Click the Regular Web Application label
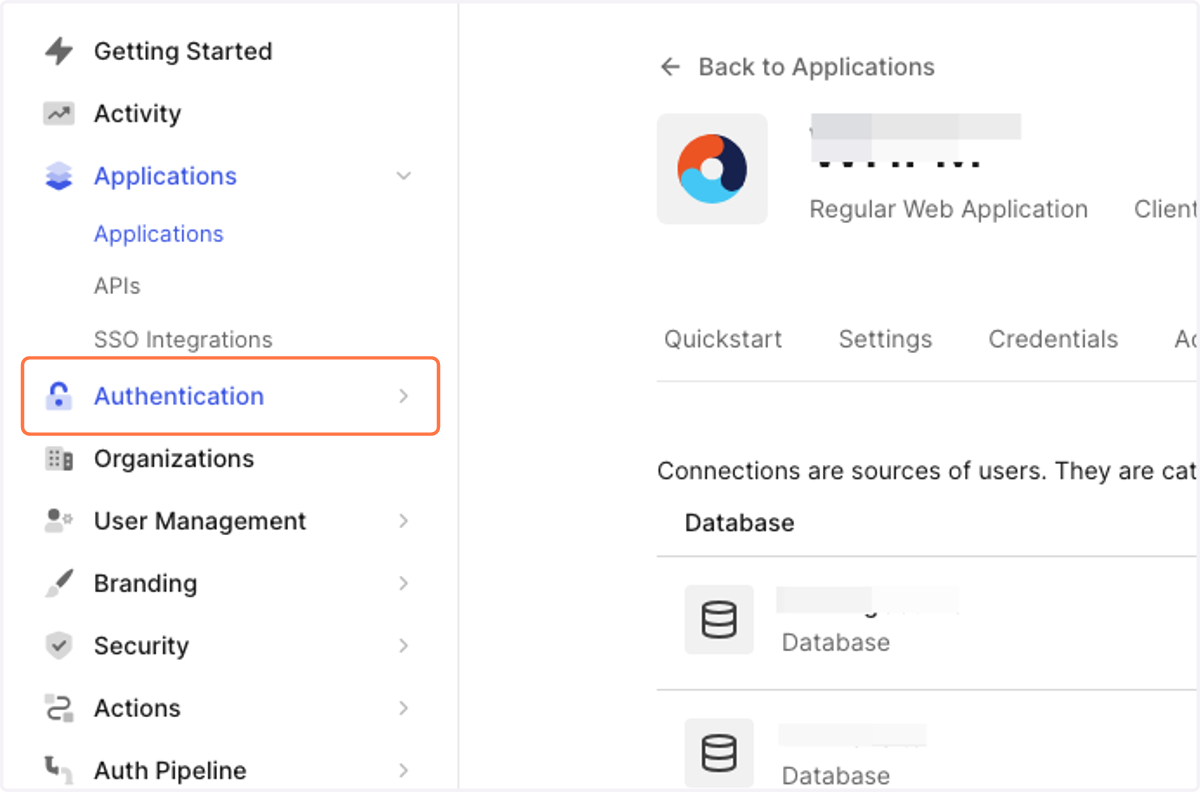Image resolution: width=1200 pixels, height=792 pixels. point(948,209)
